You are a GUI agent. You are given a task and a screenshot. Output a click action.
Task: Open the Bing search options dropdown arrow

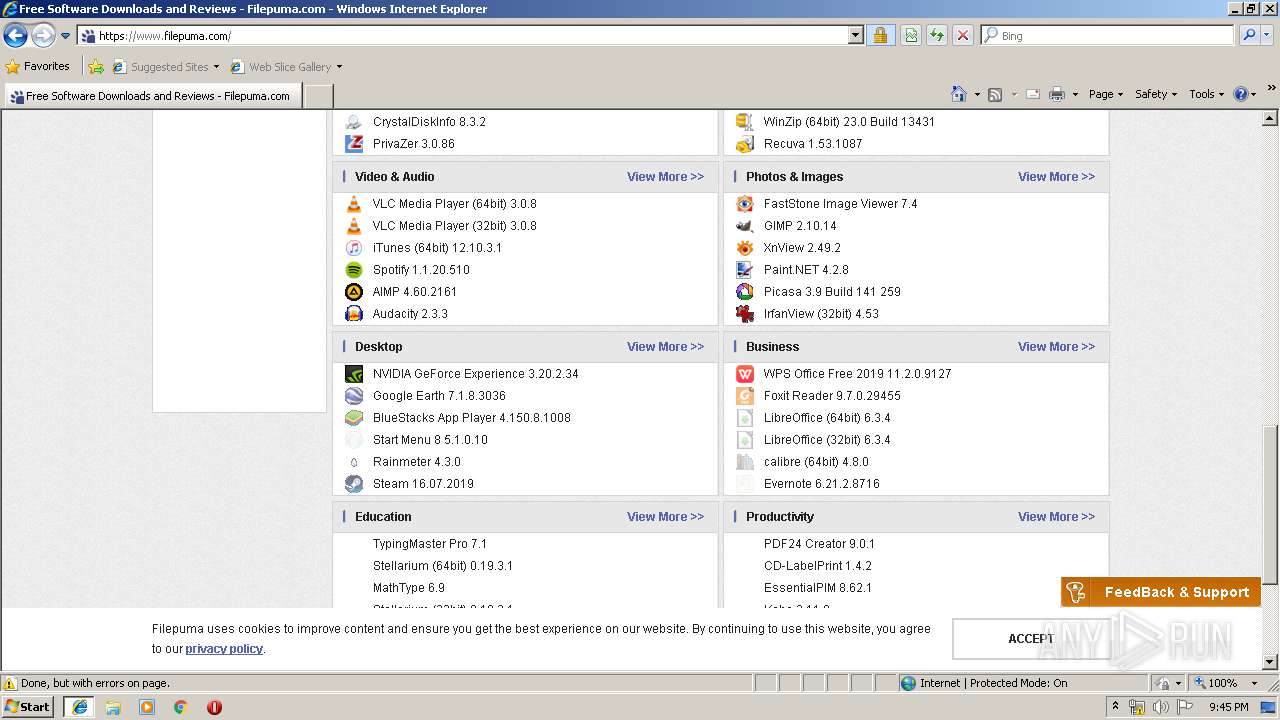click(1268, 36)
